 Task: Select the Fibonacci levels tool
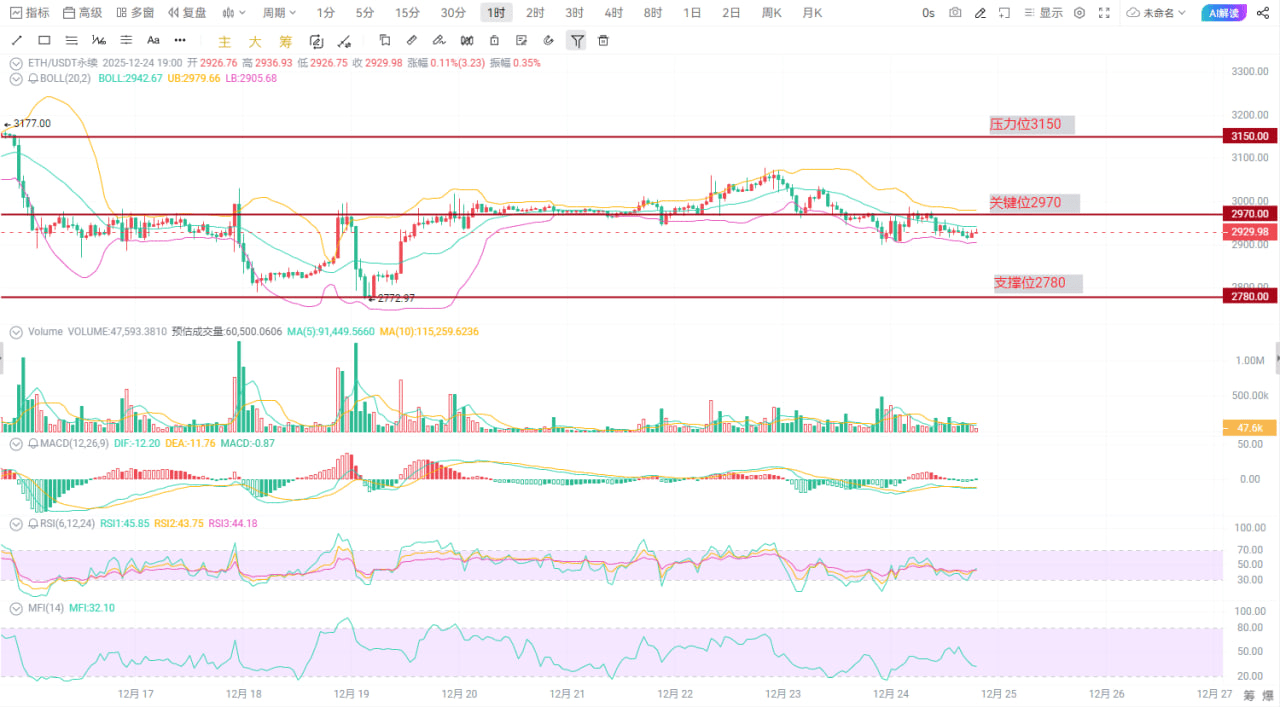125,40
